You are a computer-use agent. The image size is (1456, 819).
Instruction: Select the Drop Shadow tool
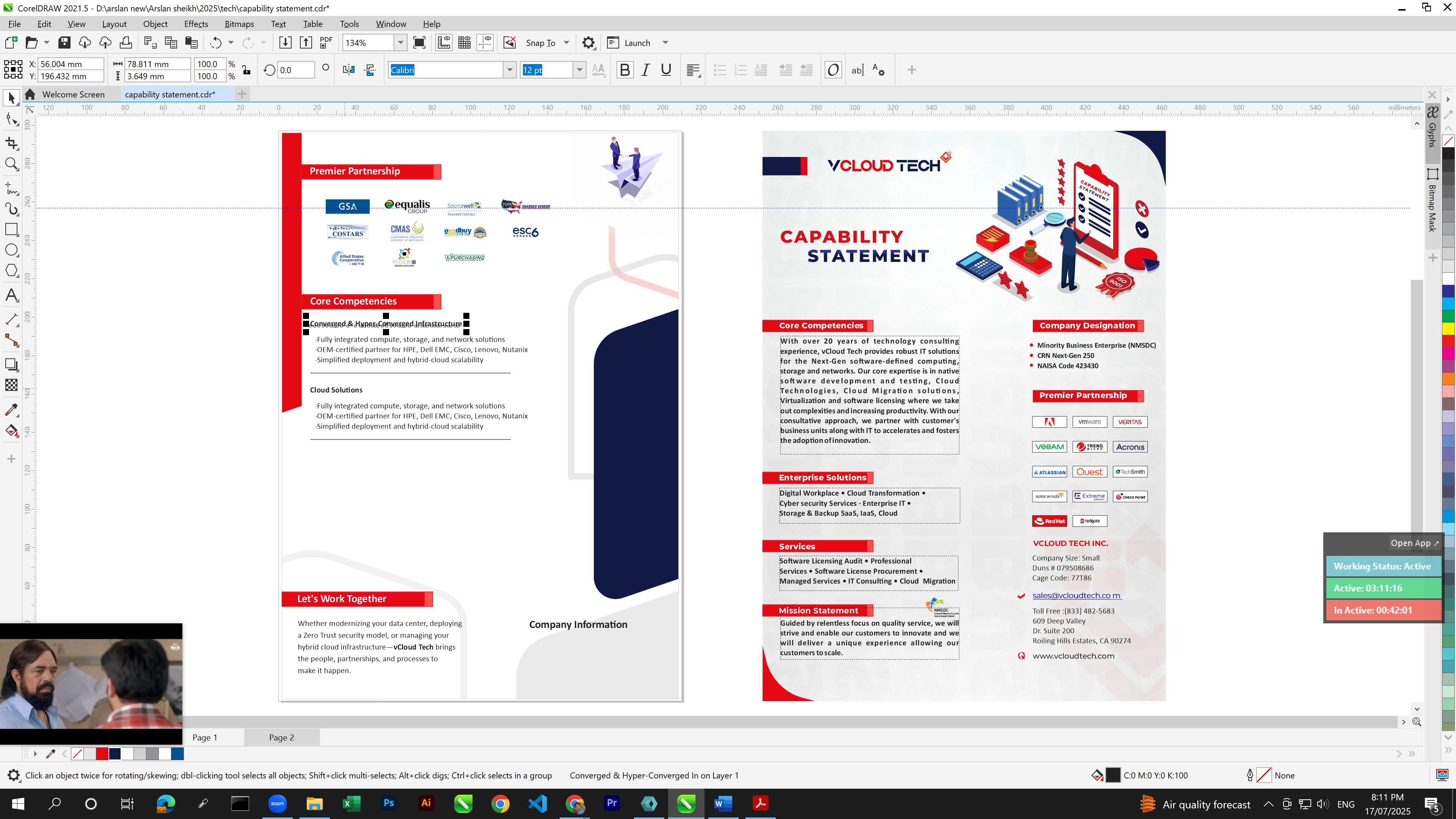tap(11, 364)
